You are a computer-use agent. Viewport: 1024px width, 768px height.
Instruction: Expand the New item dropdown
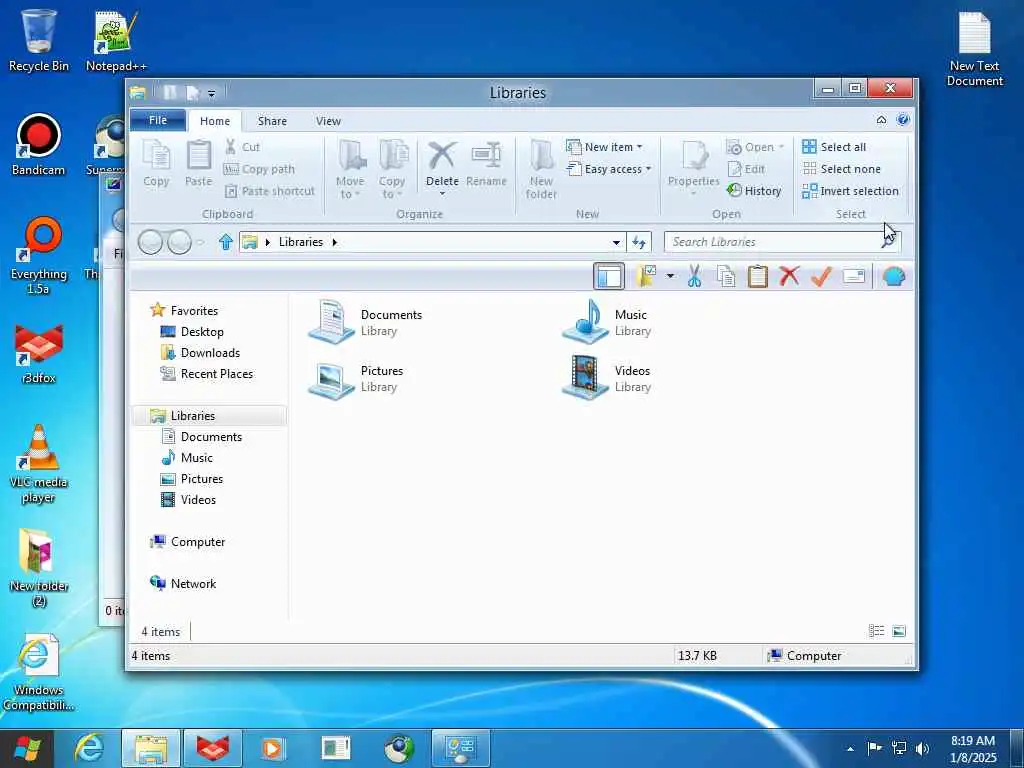639,147
